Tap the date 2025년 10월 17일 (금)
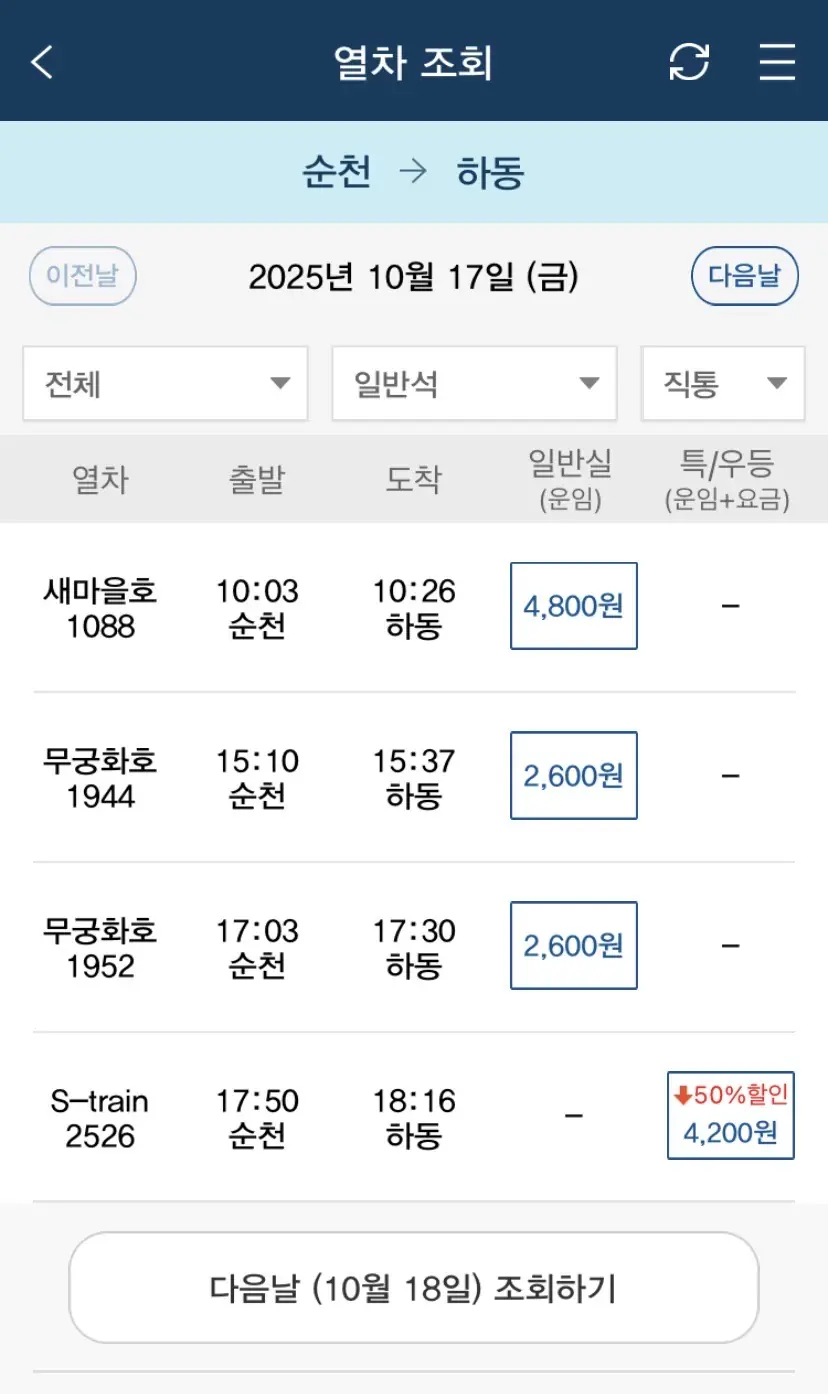Viewport: 828px width, 1394px height. click(x=413, y=277)
